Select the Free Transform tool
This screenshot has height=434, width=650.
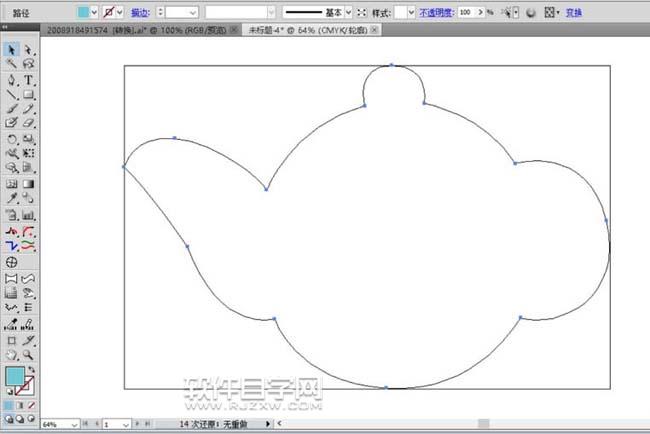28,153
